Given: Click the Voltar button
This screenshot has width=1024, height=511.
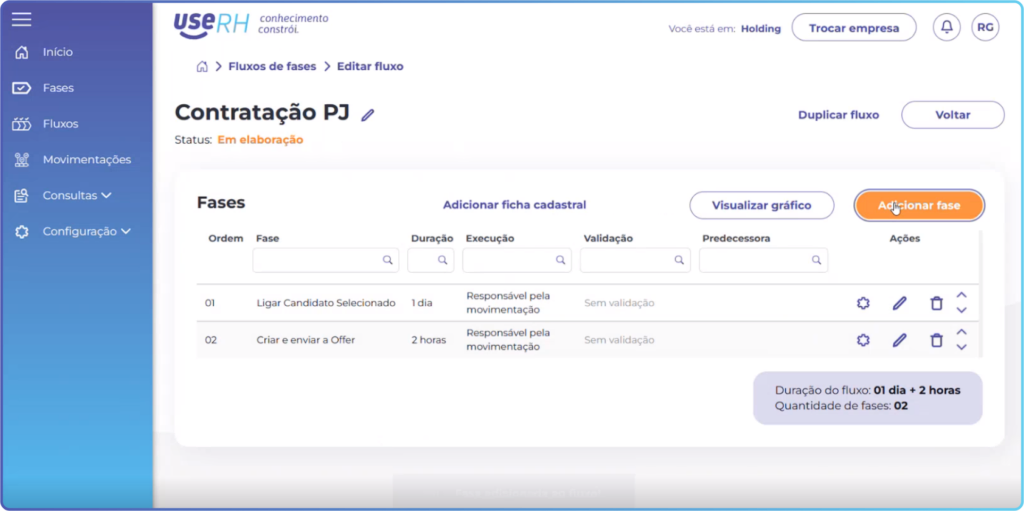Looking at the screenshot, I should click(x=953, y=115).
